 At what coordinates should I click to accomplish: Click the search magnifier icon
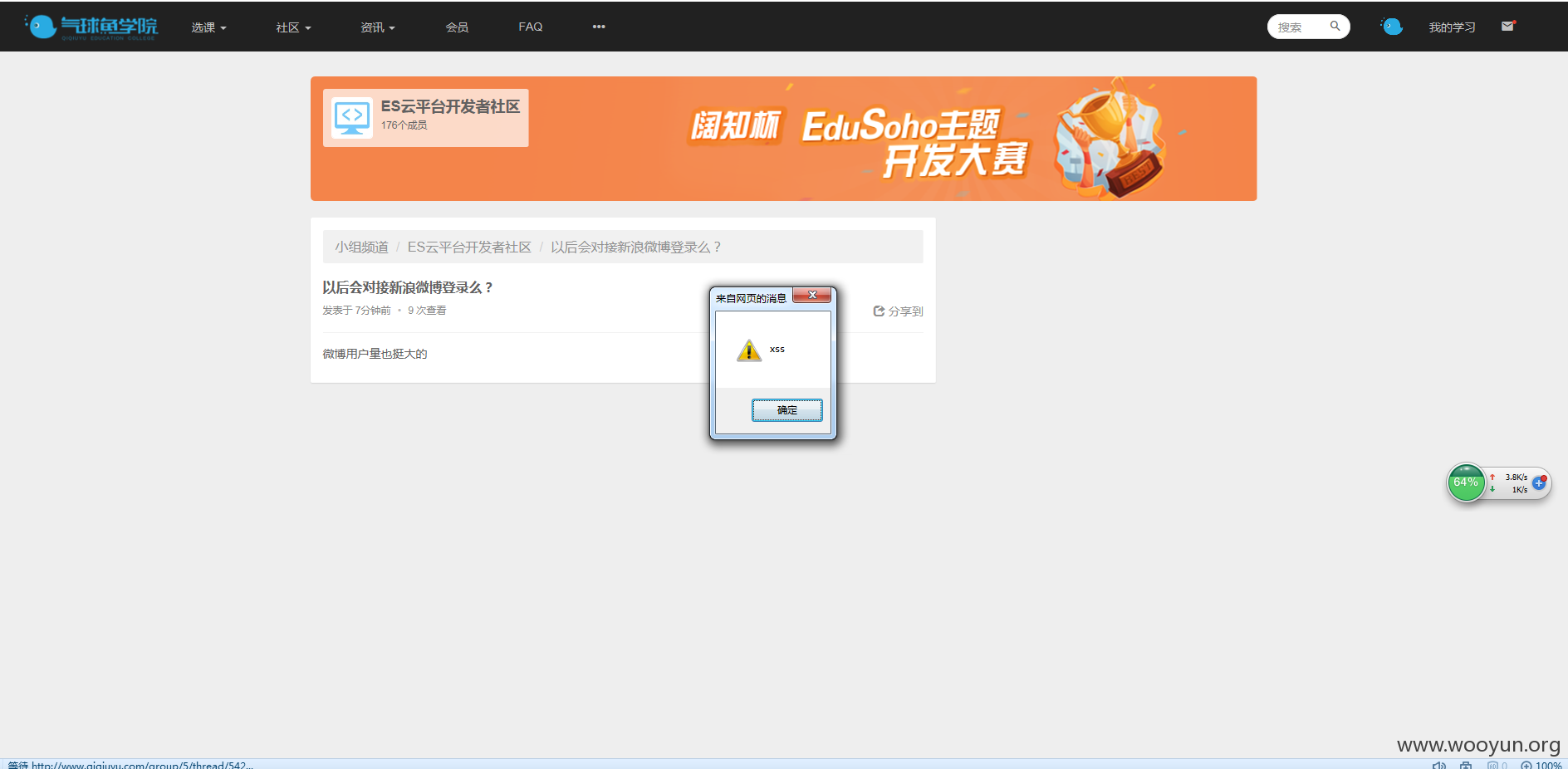(x=1335, y=27)
